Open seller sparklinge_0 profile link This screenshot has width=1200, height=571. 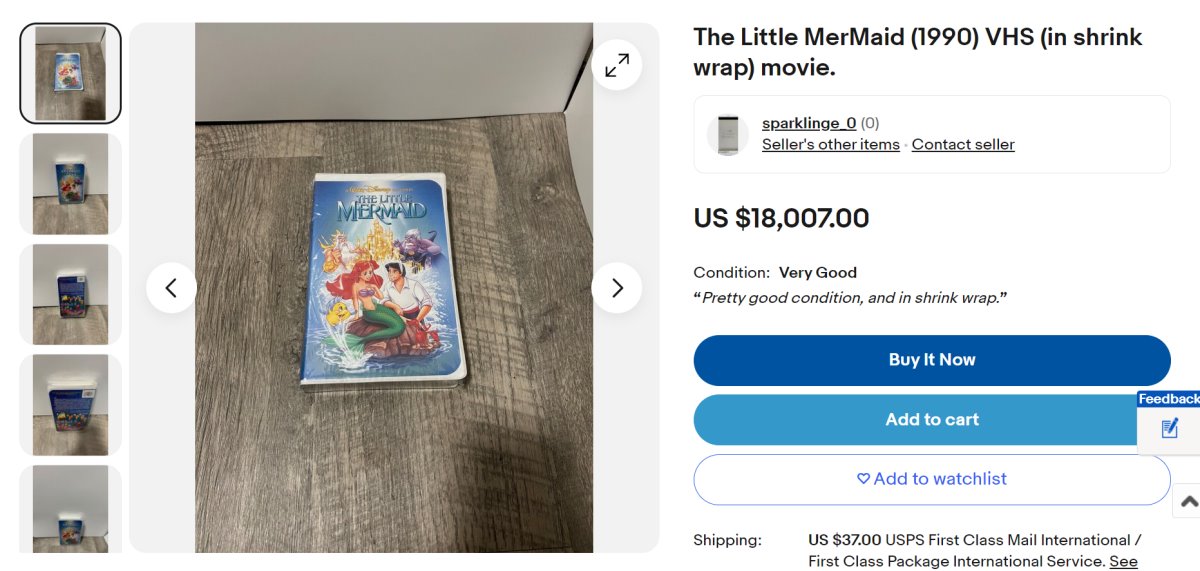pyautogui.click(x=809, y=123)
